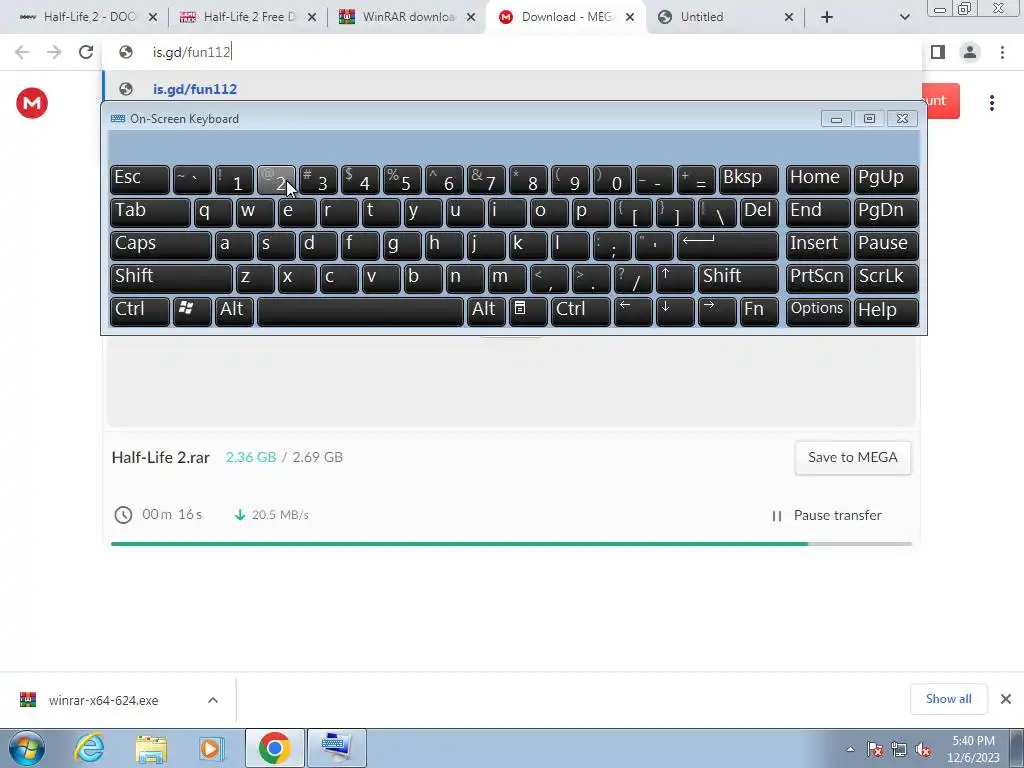Image resolution: width=1024 pixels, height=768 pixels.
Task: Open MEGA page three-dot menu
Action: (x=992, y=103)
